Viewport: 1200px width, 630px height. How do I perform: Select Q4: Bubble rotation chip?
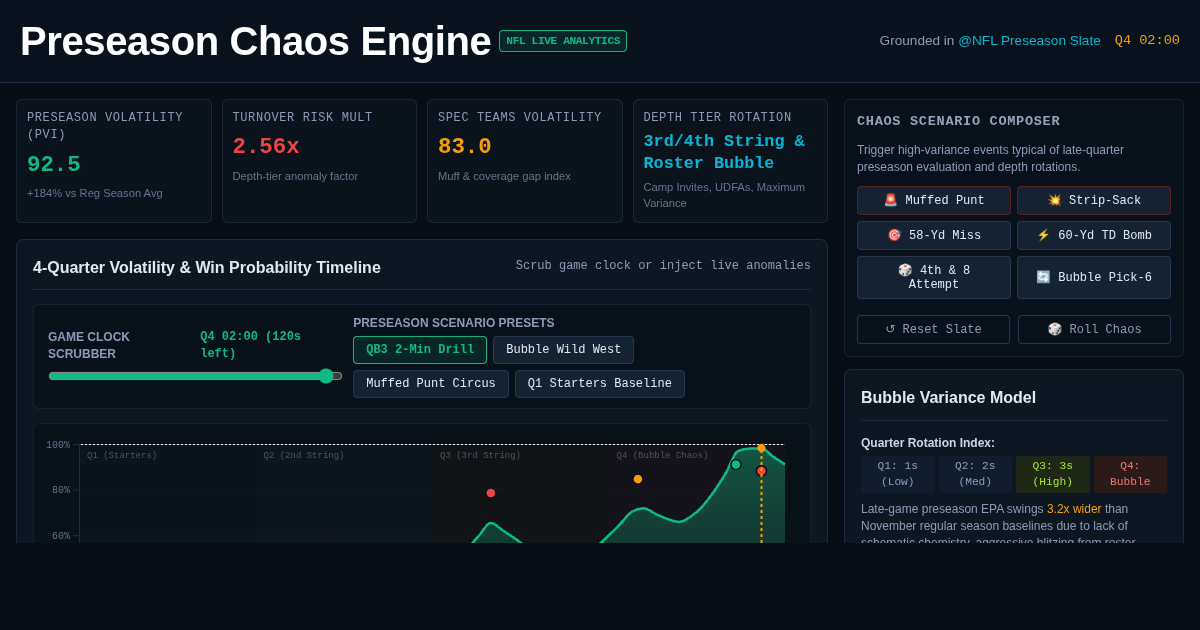pyautogui.click(x=1130, y=474)
